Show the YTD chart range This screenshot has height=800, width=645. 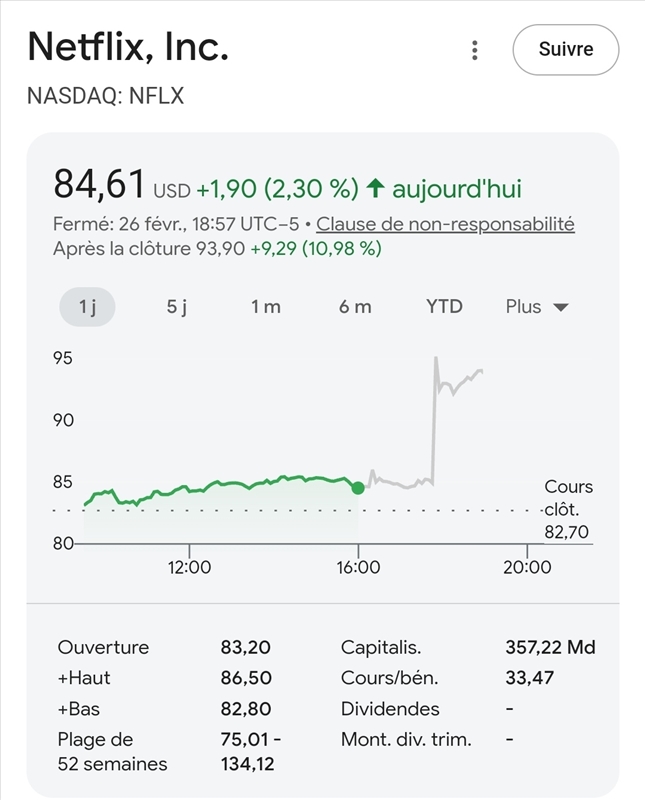pos(444,307)
